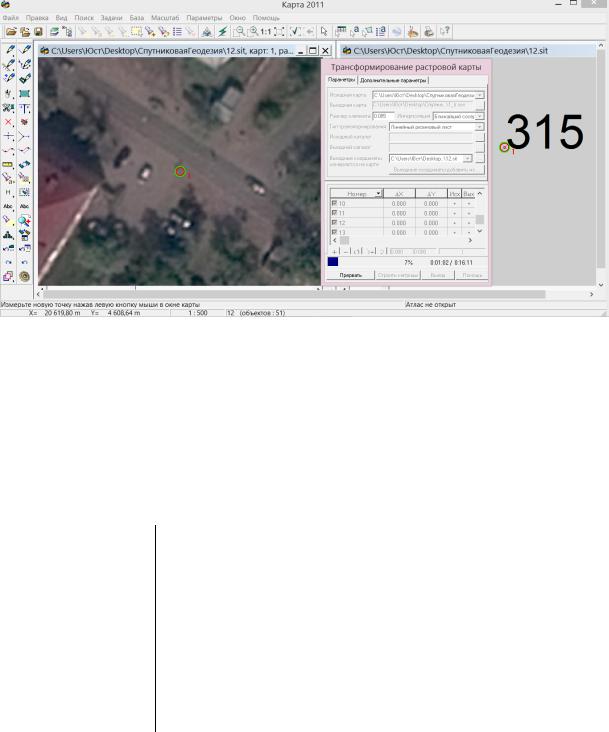Select the pen with checkmark tool
Viewport: 609px width, 732px height.
point(24,78)
